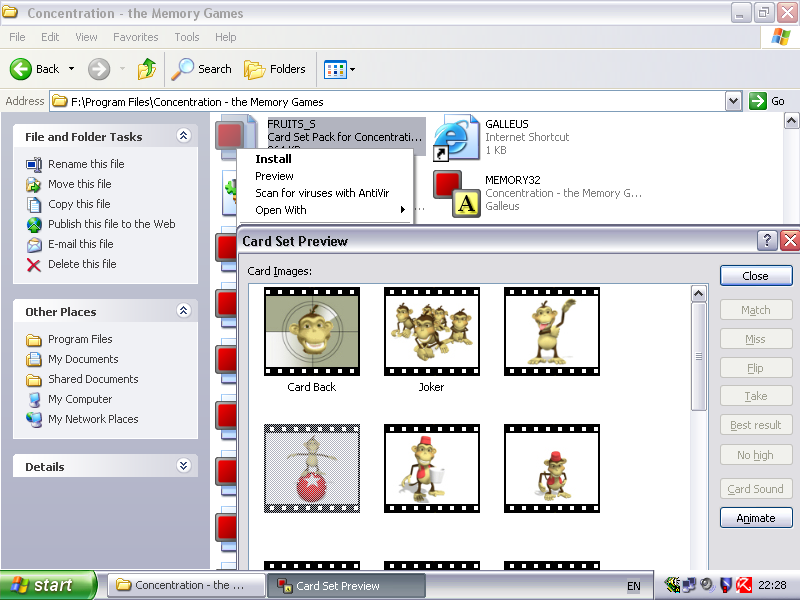800x600 pixels.
Task: Select the Joker monkeys card image
Action: pos(431,332)
